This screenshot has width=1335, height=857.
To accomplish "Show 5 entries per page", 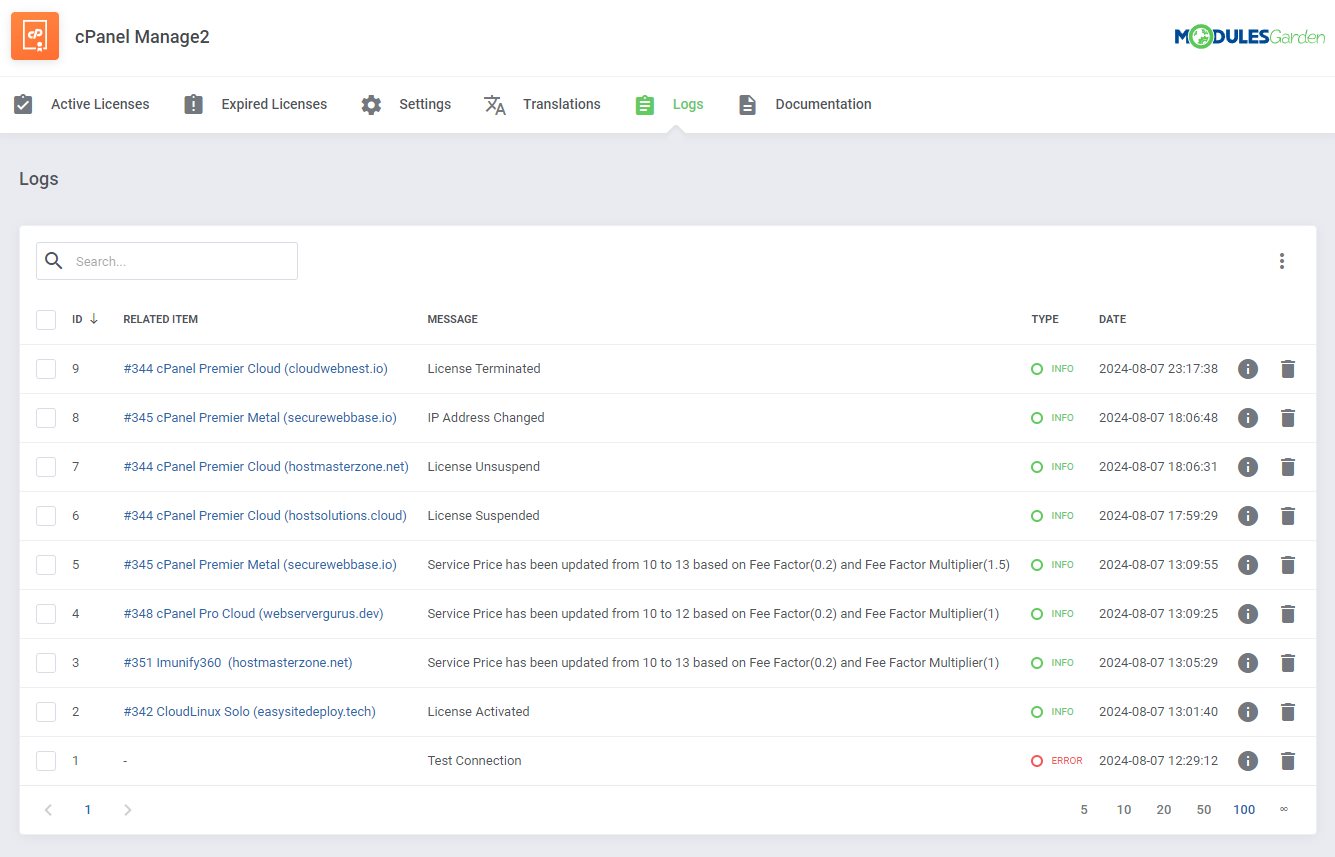I will 1084,810.
